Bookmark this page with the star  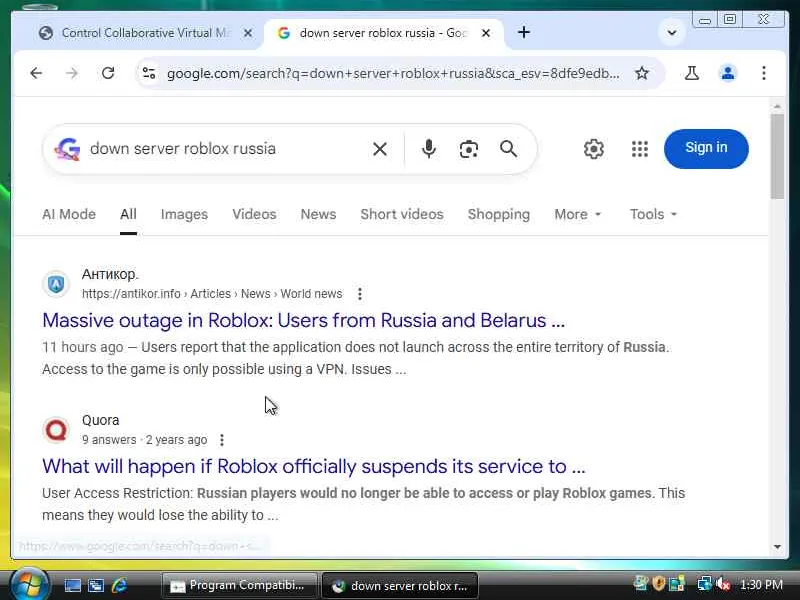642,73
